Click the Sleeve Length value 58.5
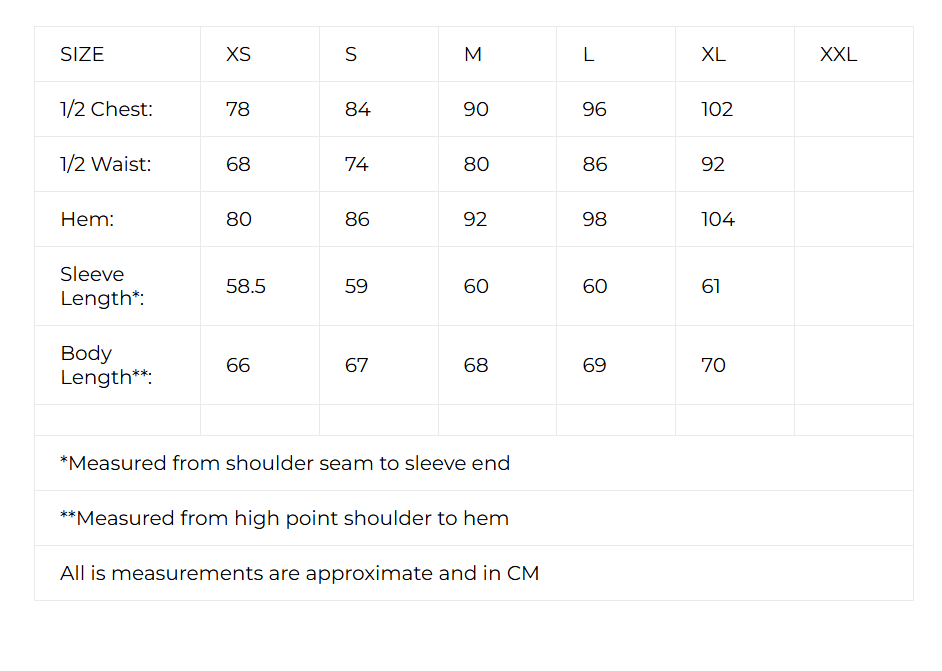The image size is (942, 671). coord(246,287)
